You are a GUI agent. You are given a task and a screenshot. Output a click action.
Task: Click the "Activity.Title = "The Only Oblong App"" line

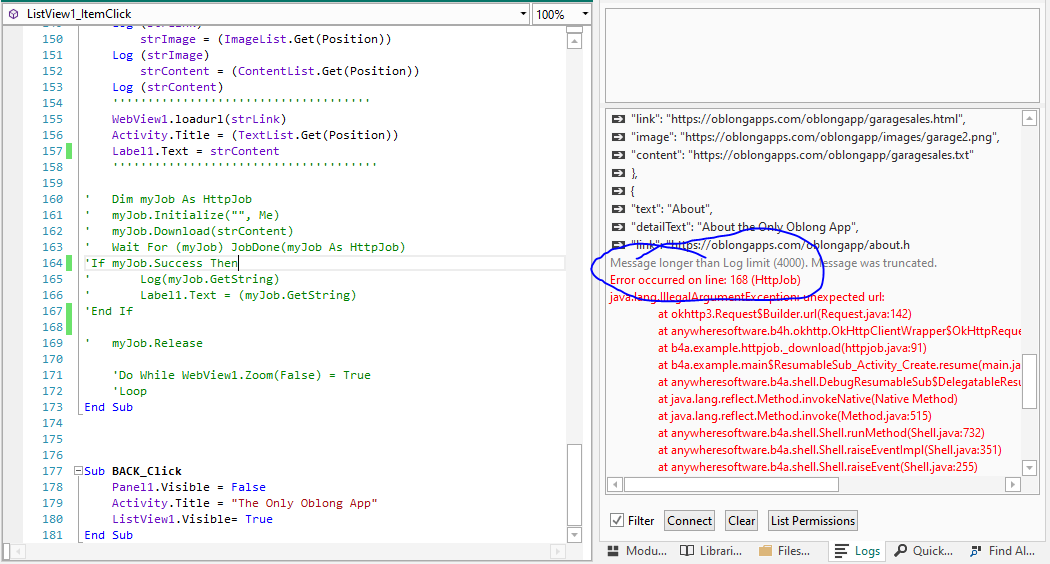[x=244, y=503]
